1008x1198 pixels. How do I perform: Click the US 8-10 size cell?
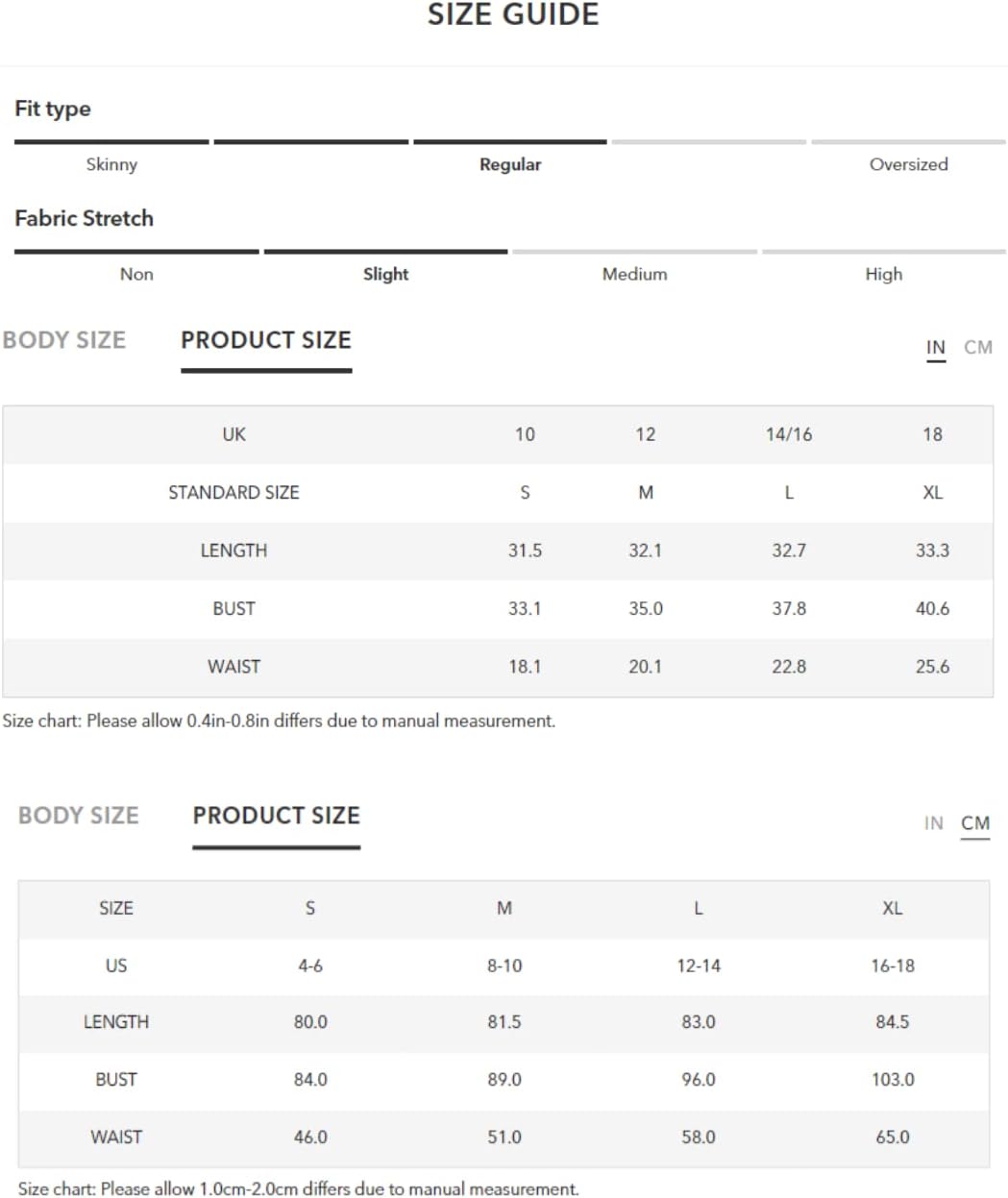(504, 966)
